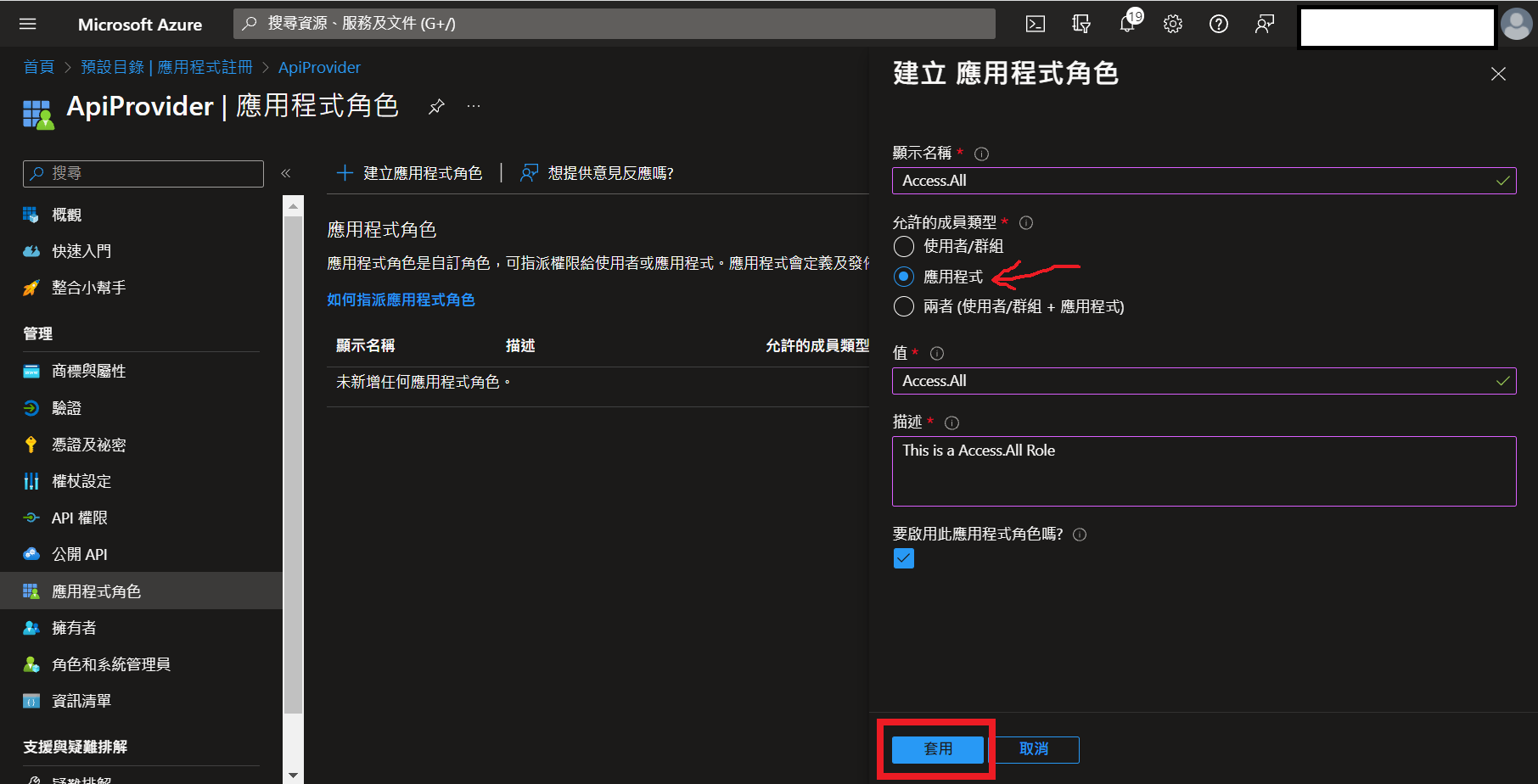Click the Microsoft Azure logo text
This screenshot has height=784, width=1538.
click(x=140, y=25)
